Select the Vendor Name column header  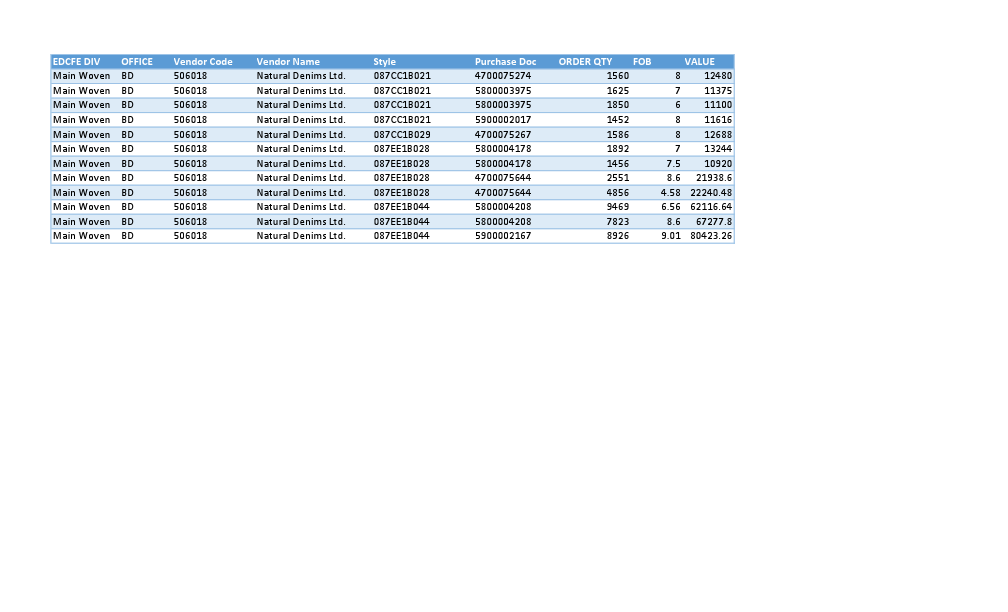[288, 61]
